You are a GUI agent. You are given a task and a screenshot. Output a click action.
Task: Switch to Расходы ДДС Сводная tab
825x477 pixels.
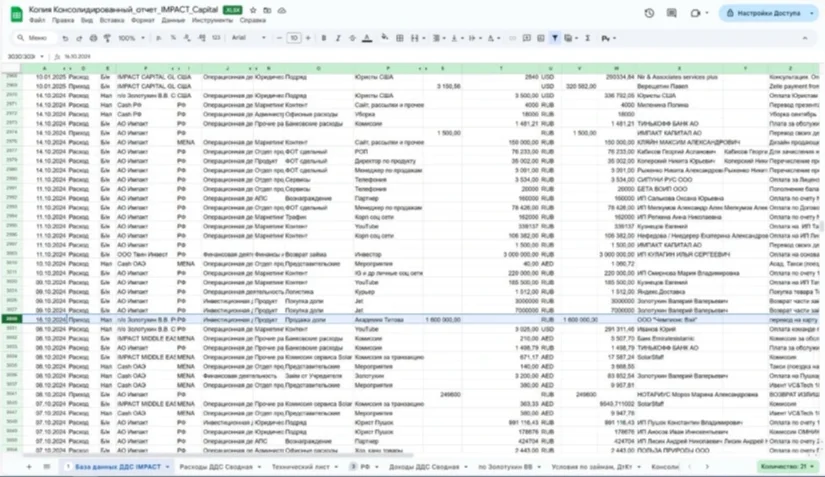click(x=220, y=466)
